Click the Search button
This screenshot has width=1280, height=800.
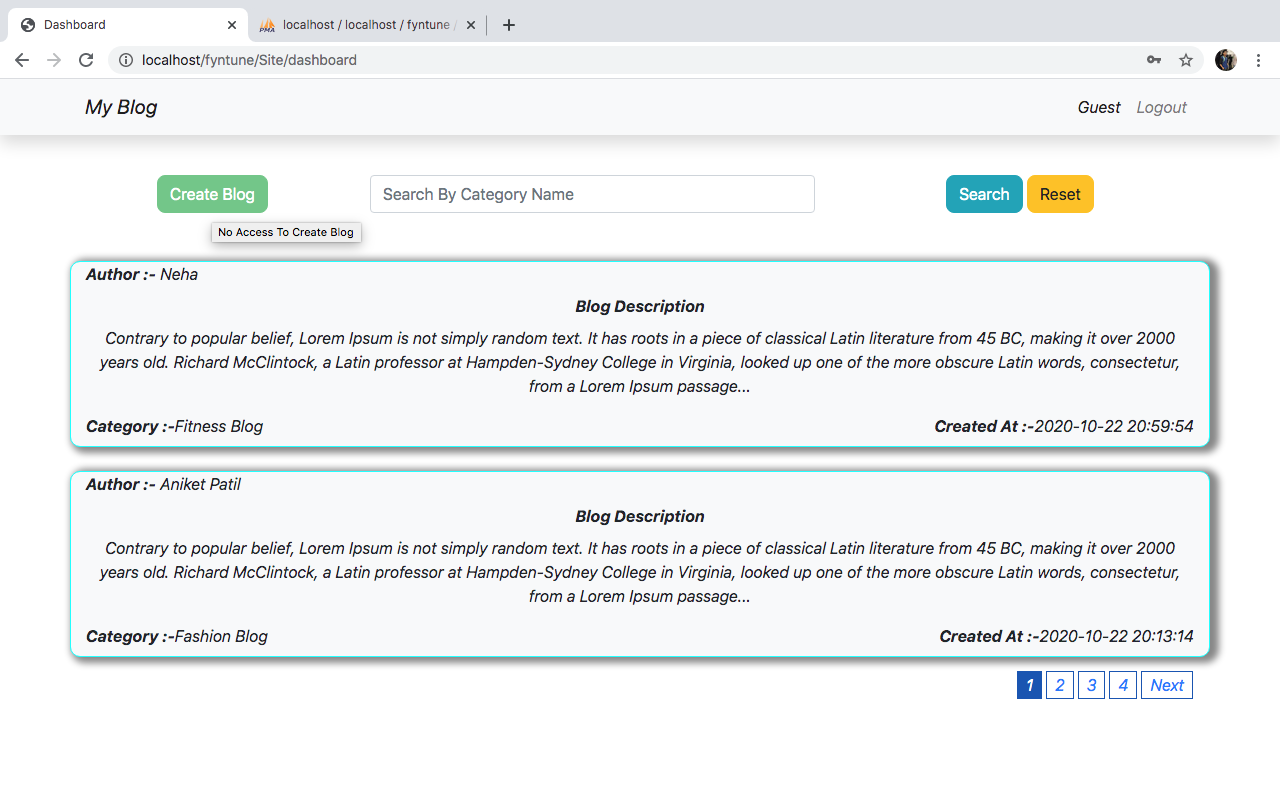click(984, 194)
